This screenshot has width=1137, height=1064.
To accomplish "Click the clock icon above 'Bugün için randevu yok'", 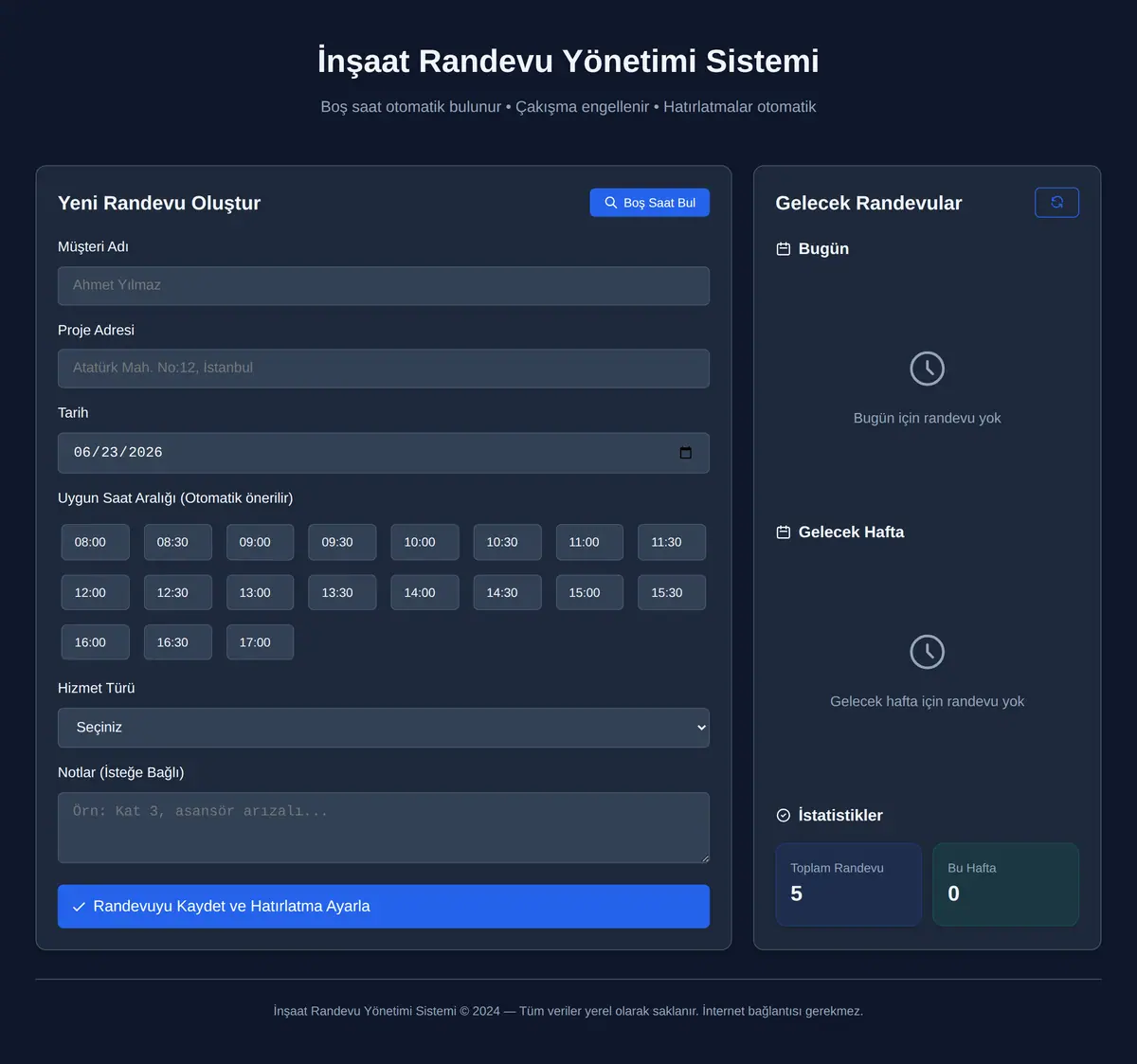I will pyautogui.click(x=928, y=369).
